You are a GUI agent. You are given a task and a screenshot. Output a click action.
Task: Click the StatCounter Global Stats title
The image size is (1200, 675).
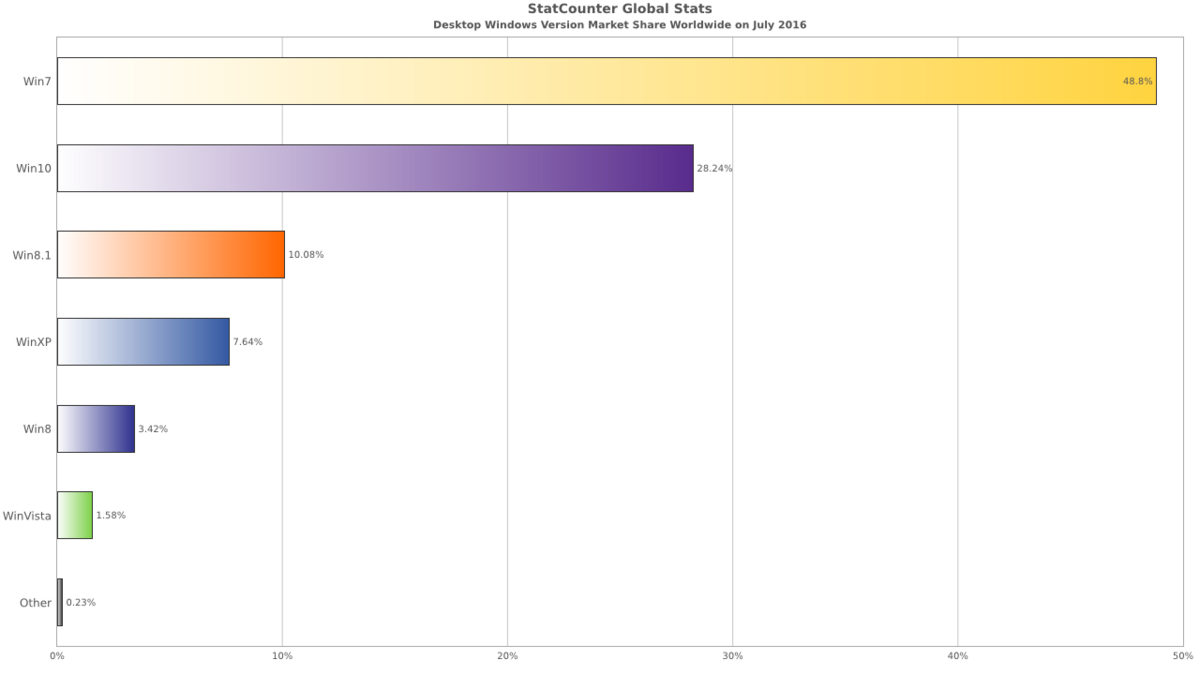620,9
